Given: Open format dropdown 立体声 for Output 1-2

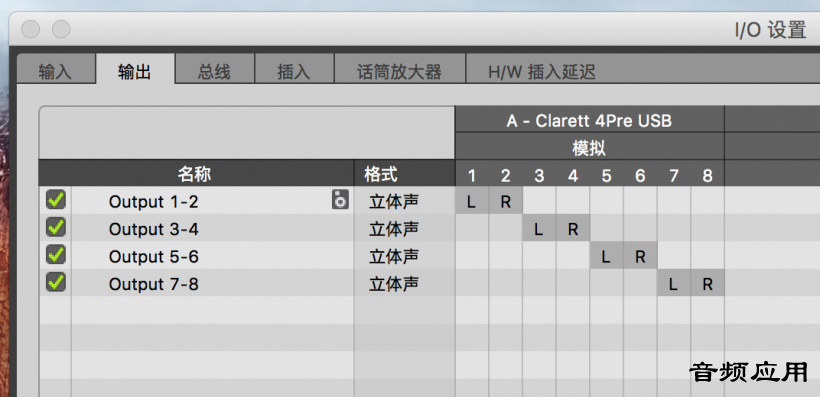Looking at the screenshot, I should [394, 201].
